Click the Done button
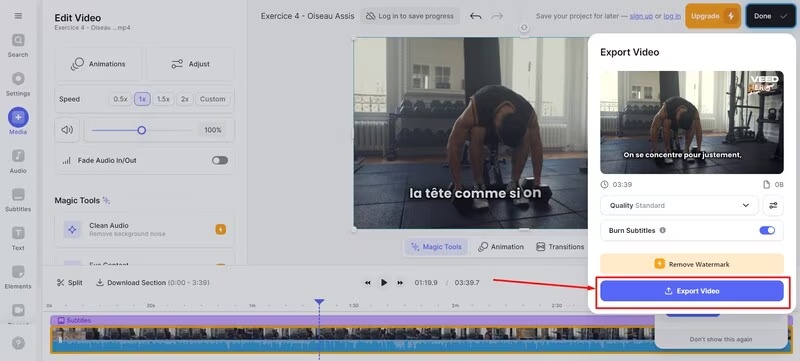This screenshot has height=361, width=800. pyautogui.click(x=770, y=16)
